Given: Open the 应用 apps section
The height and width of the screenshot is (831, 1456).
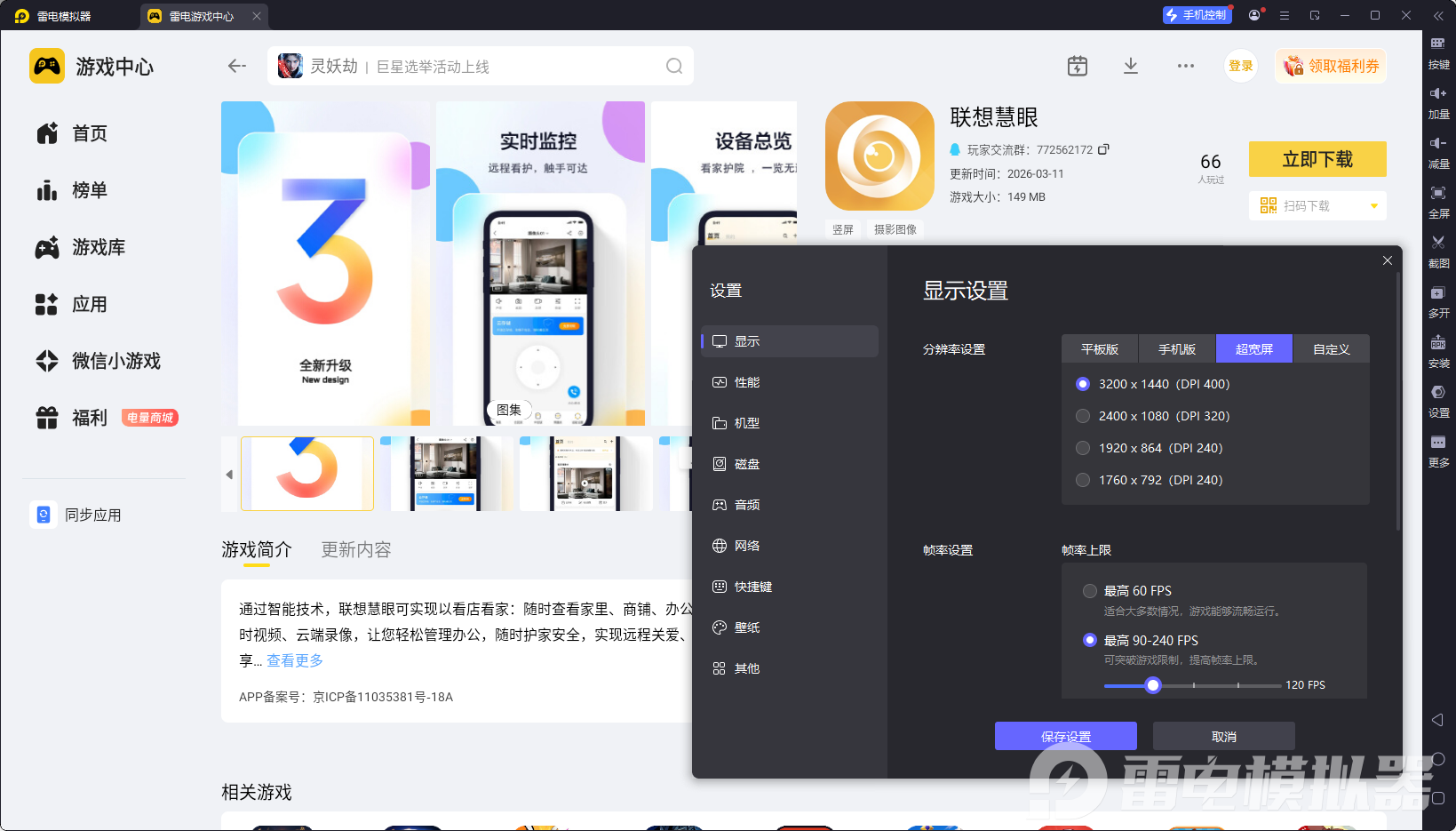Looking at the screenshot, I should [72, 304].
